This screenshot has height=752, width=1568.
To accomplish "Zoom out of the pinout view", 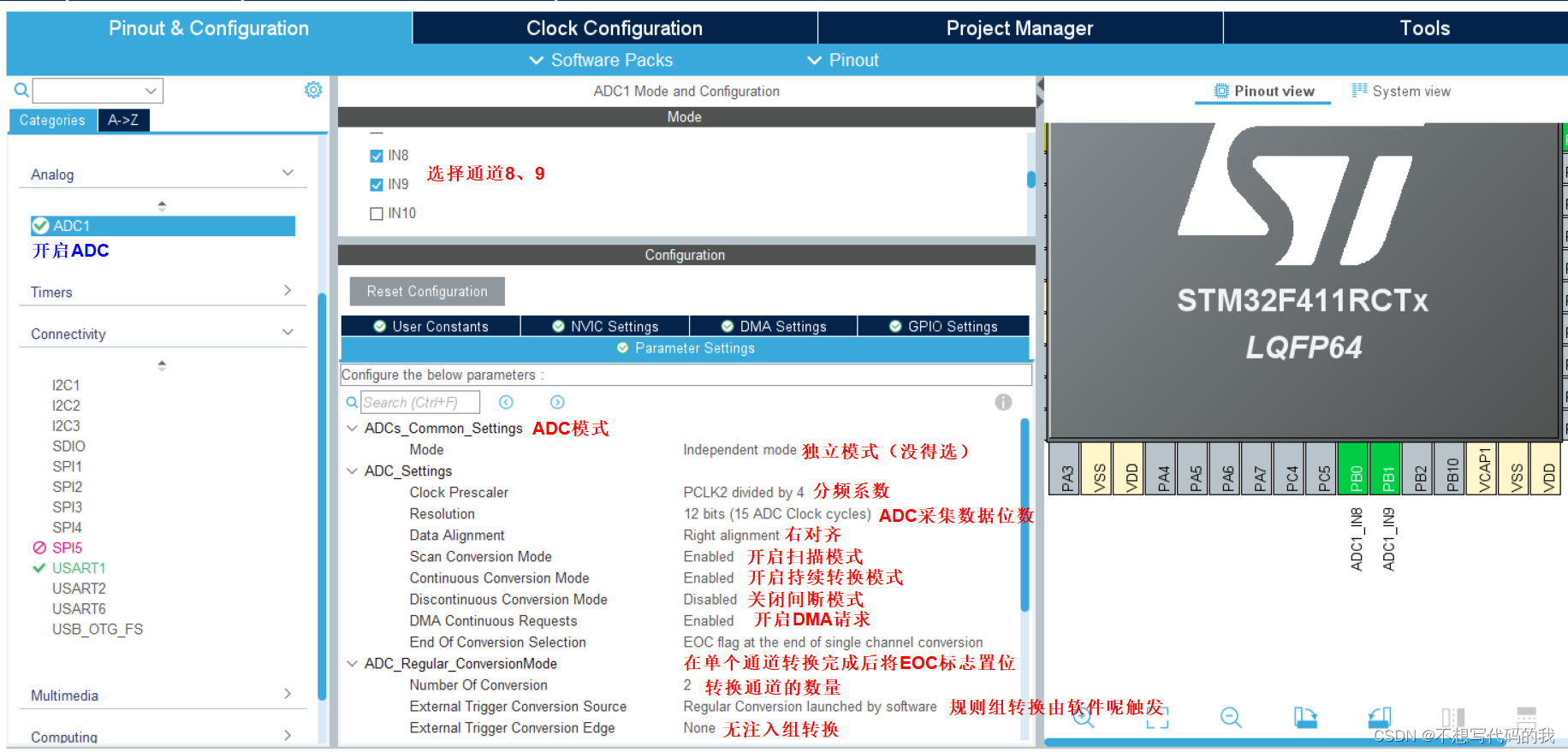I will tap(1231, 717).
